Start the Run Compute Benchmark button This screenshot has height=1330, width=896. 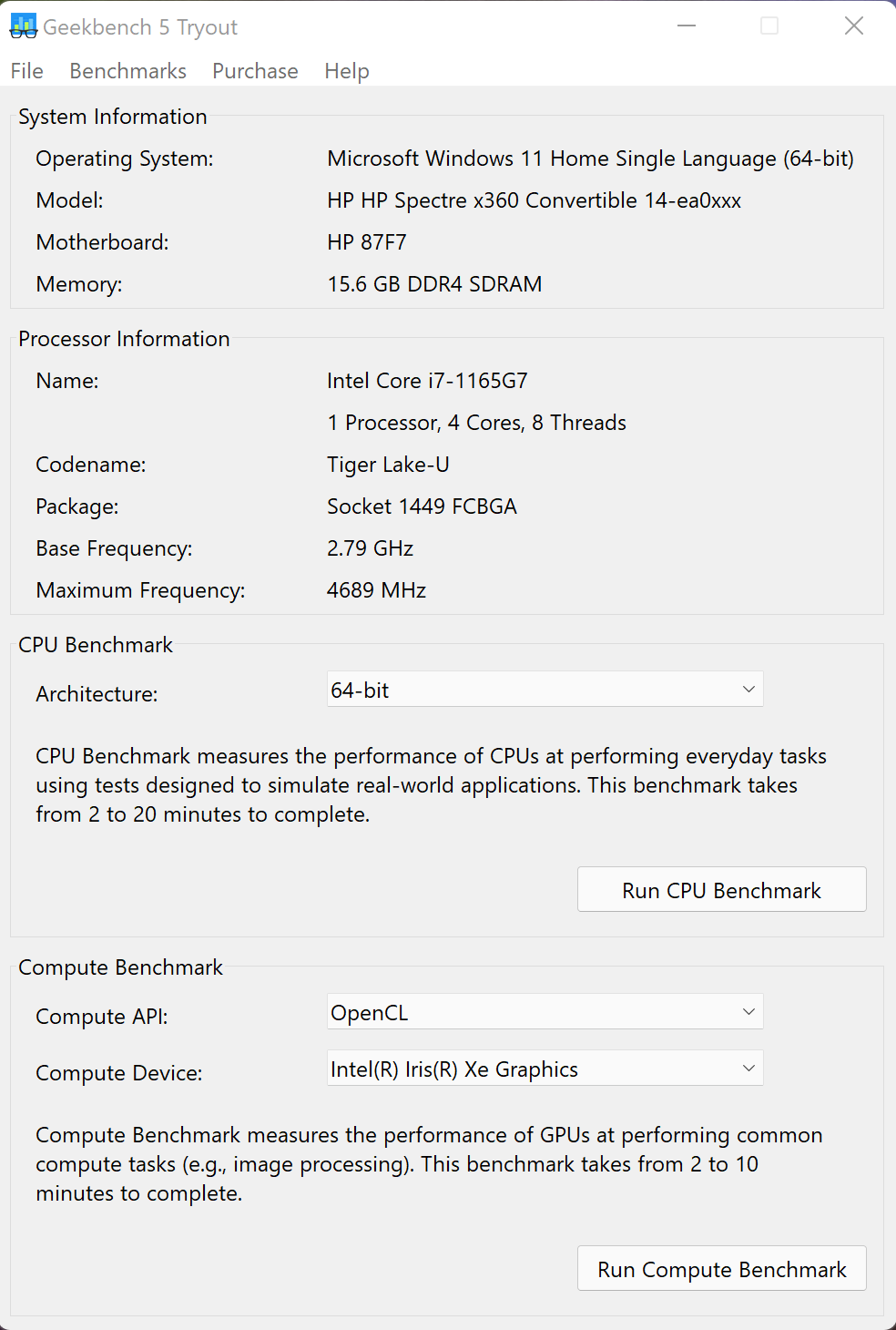(x=721, y=1269)
